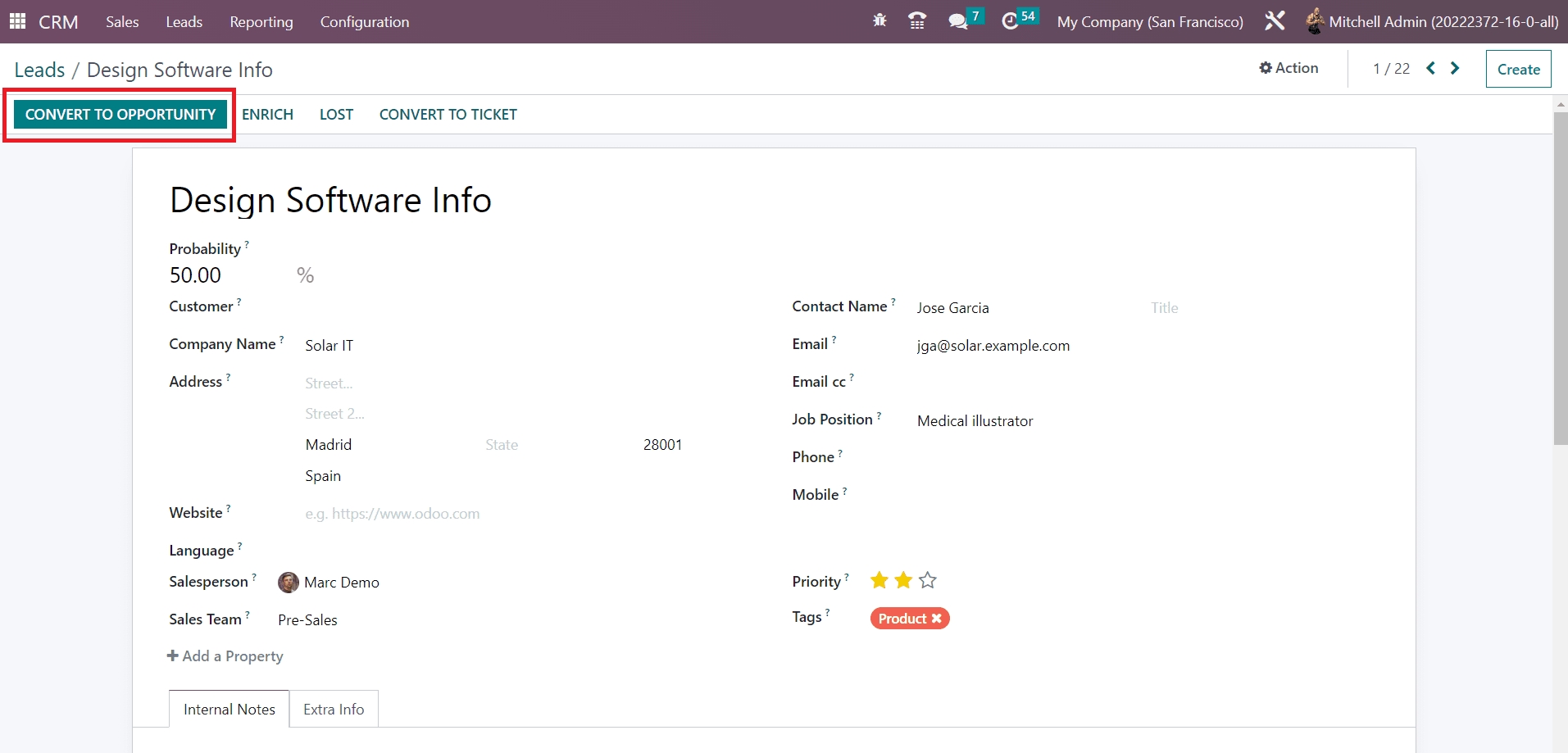Go to previous record arrow
The width and height of the screenshot is (1568, 753).
pos(1430,69)
